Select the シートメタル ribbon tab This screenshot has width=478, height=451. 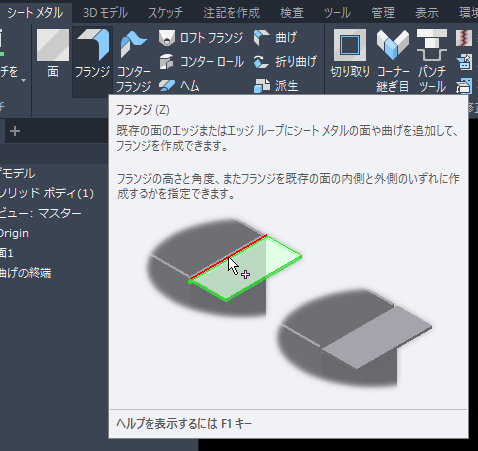point(35,13)
